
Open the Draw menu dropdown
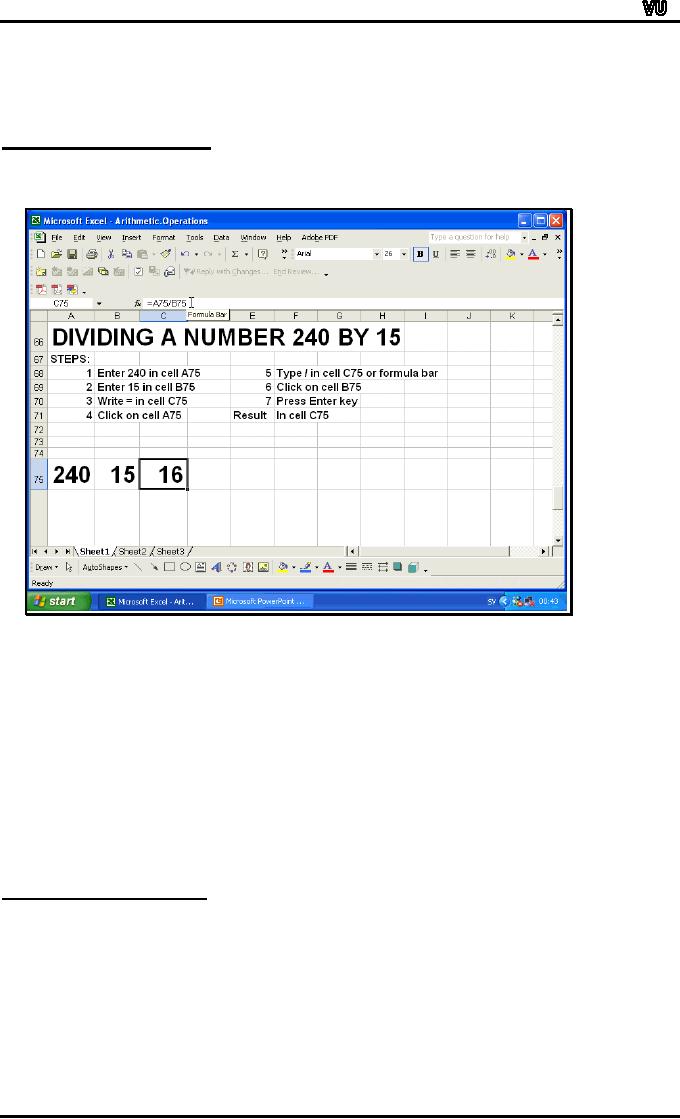47,567
